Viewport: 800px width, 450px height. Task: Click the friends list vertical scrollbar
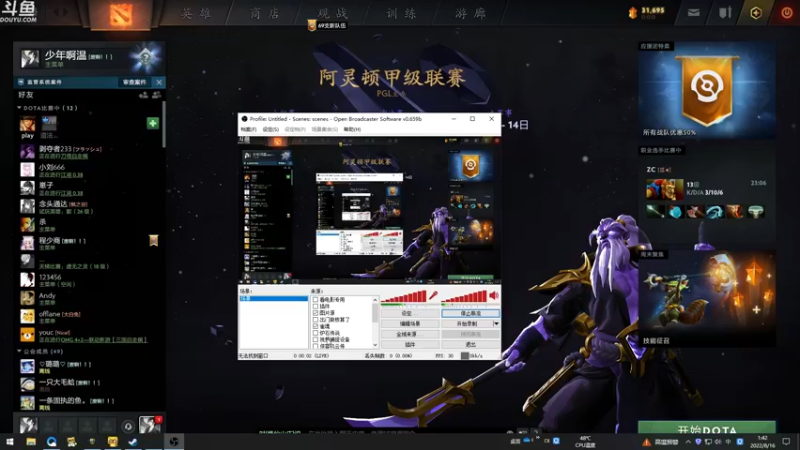tap(164, 125)
